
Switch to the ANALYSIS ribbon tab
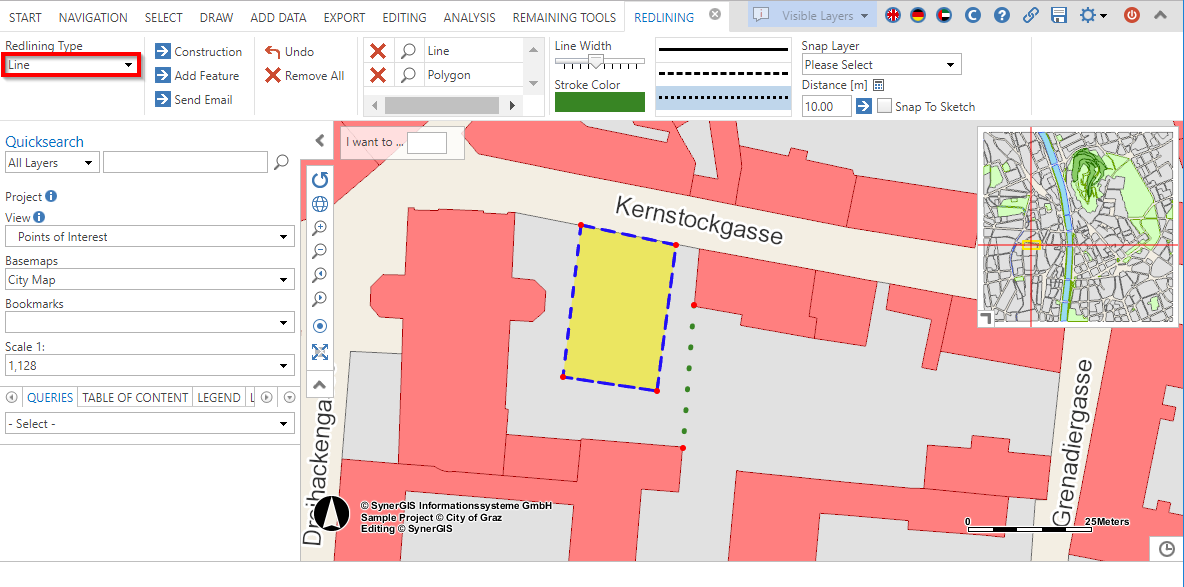tap(469, 17)
